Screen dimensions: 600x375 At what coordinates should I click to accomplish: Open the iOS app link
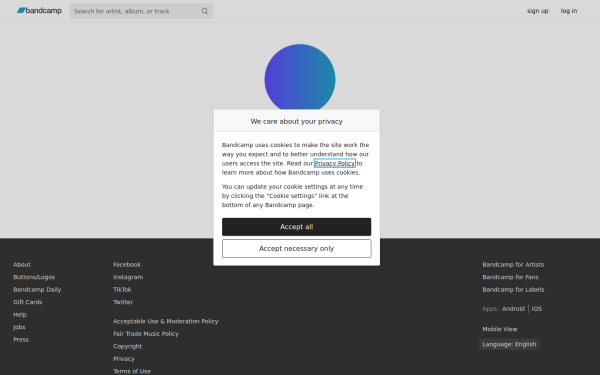pyautogui.click(x=536, y=309)
